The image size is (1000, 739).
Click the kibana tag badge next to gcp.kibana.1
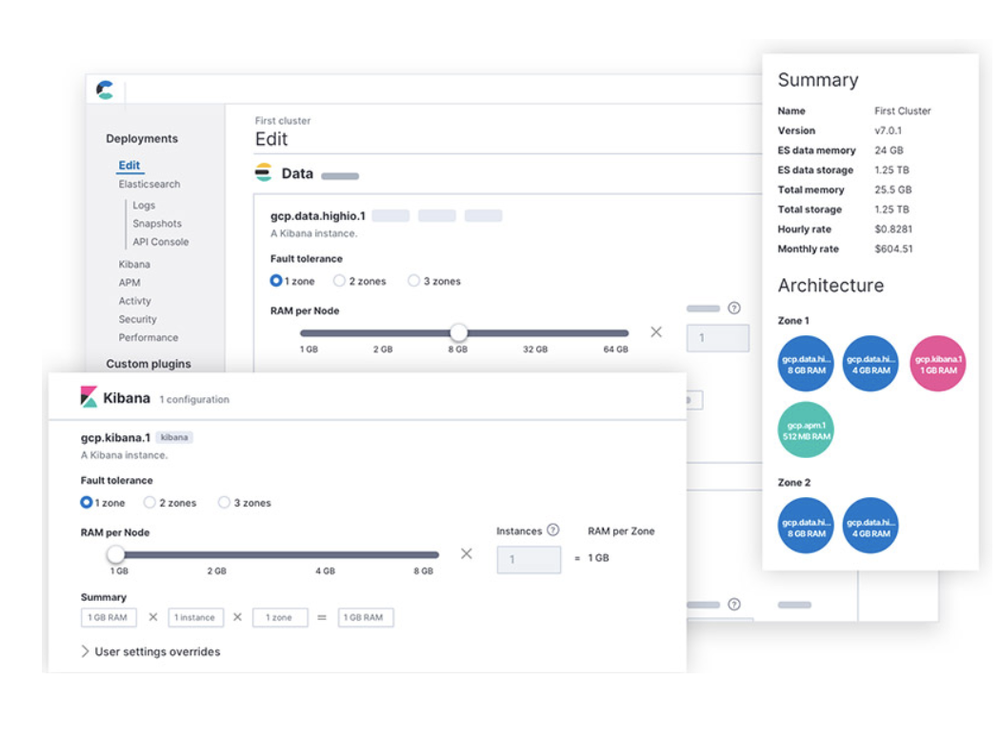[x=173, y=437]
